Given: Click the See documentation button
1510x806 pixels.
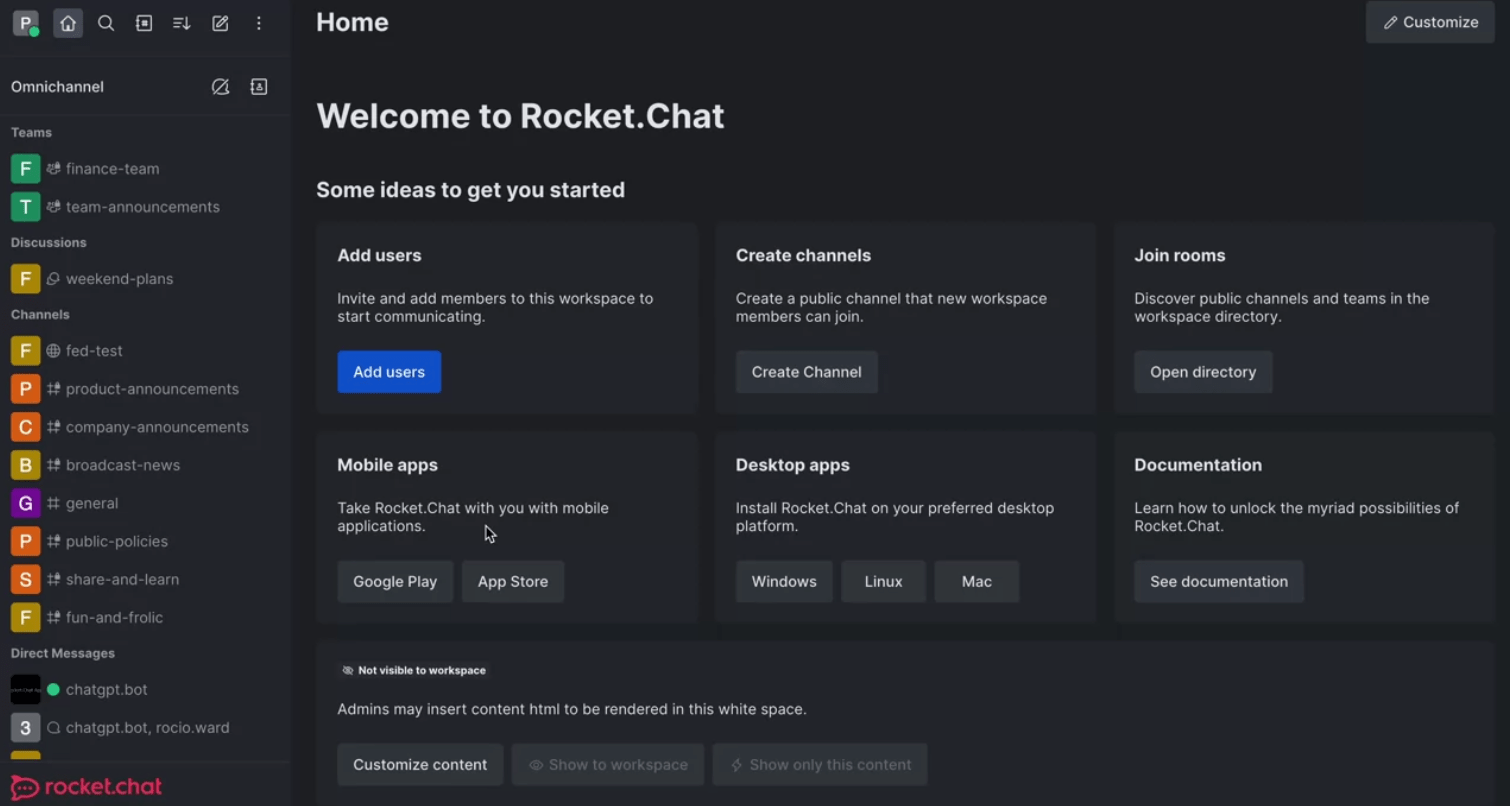Looking at the screenshot, I should coord(1218,581).
